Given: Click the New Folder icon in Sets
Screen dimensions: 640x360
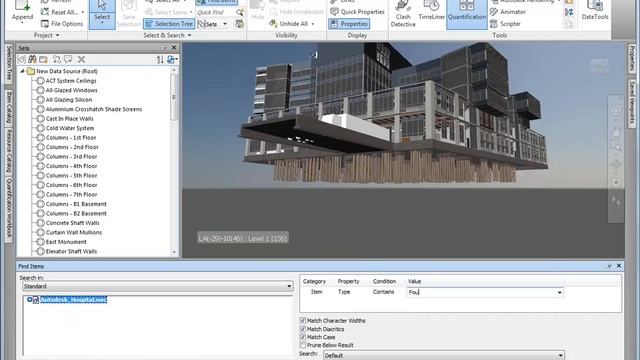Looking at the screenshot, I should coord(44,60).
